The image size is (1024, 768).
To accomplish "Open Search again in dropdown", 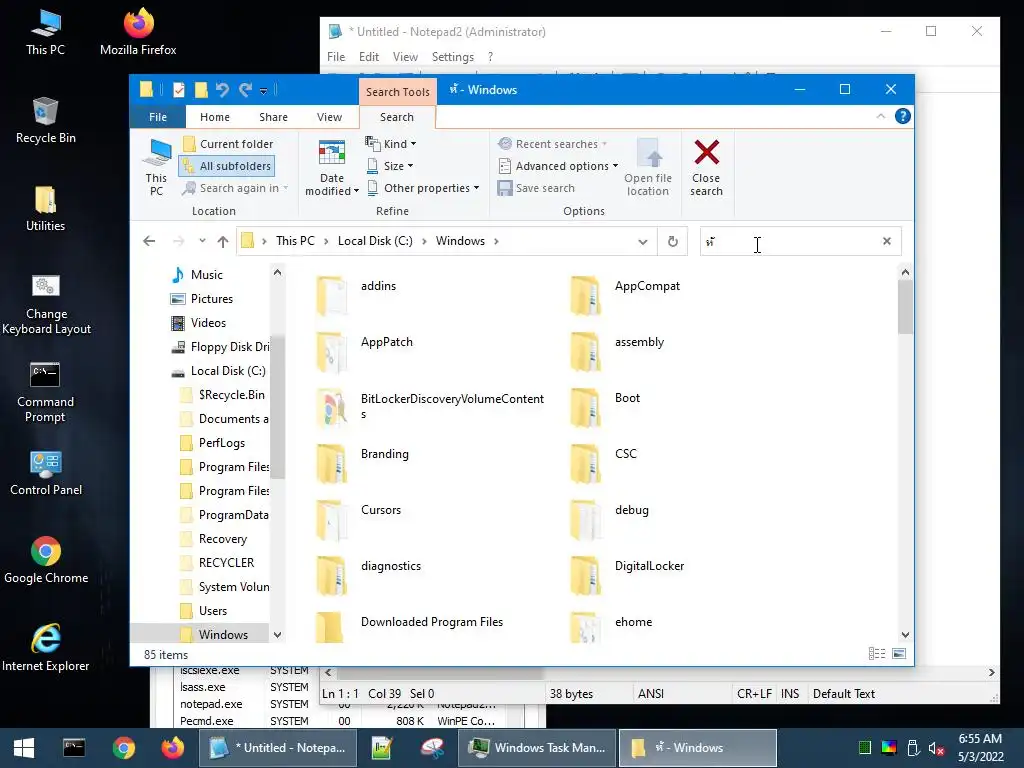I will coord(235,188).
